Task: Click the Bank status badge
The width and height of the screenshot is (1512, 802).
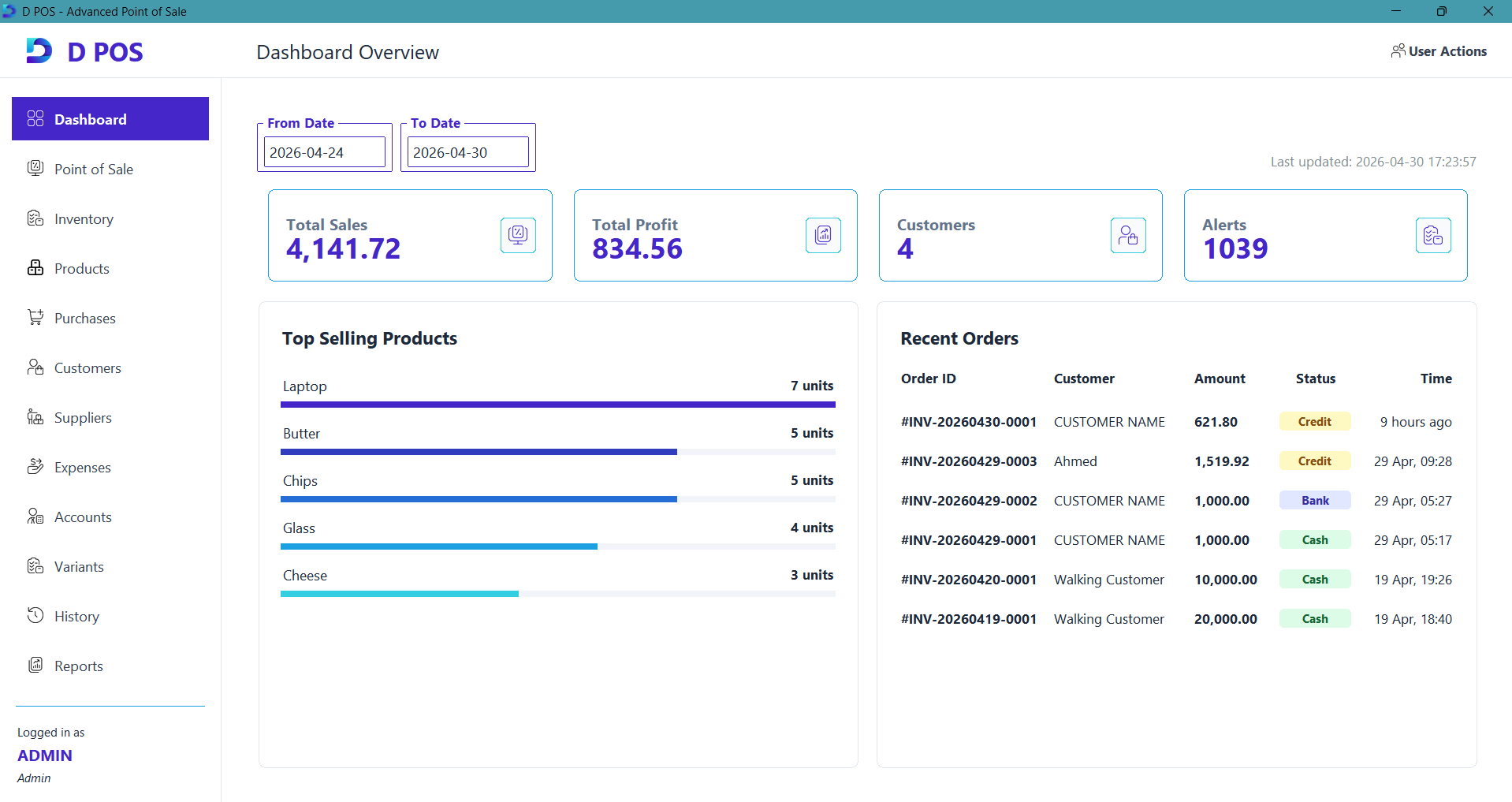Action: pos(1315,501)
